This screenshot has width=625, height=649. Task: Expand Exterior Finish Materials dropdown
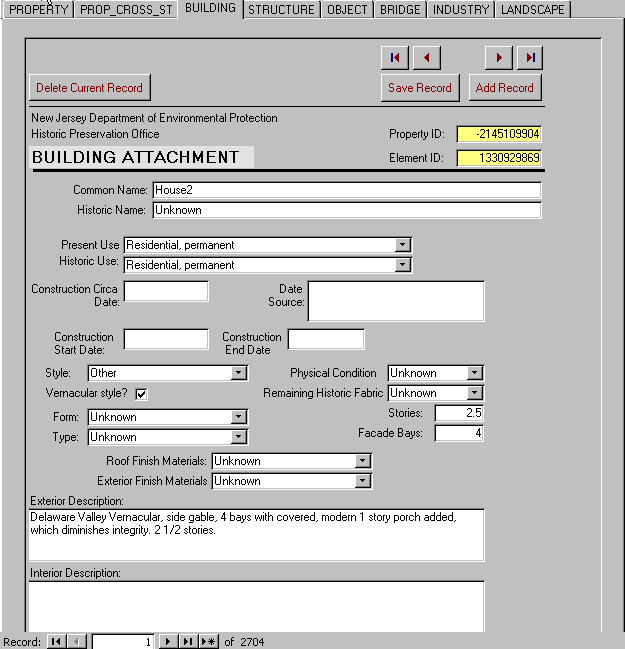point(363,481)
